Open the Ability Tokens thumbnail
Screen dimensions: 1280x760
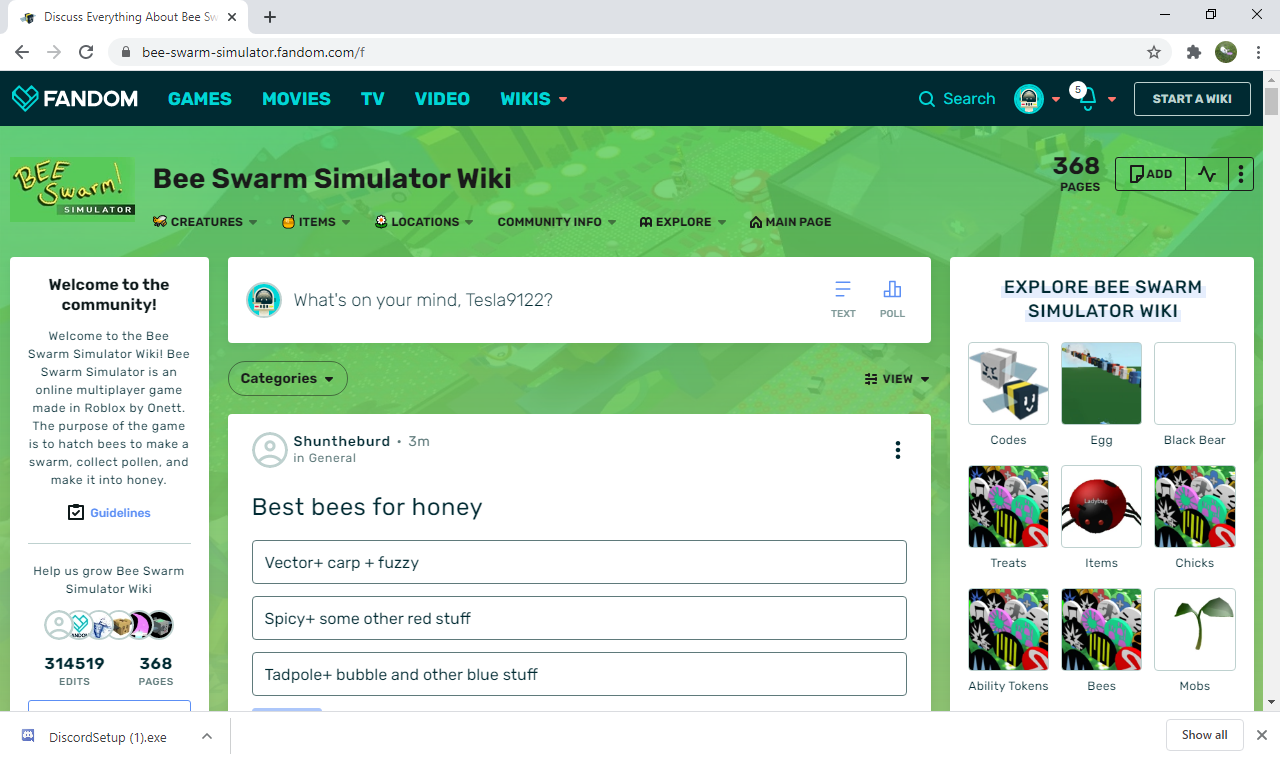coord(1008,629)
